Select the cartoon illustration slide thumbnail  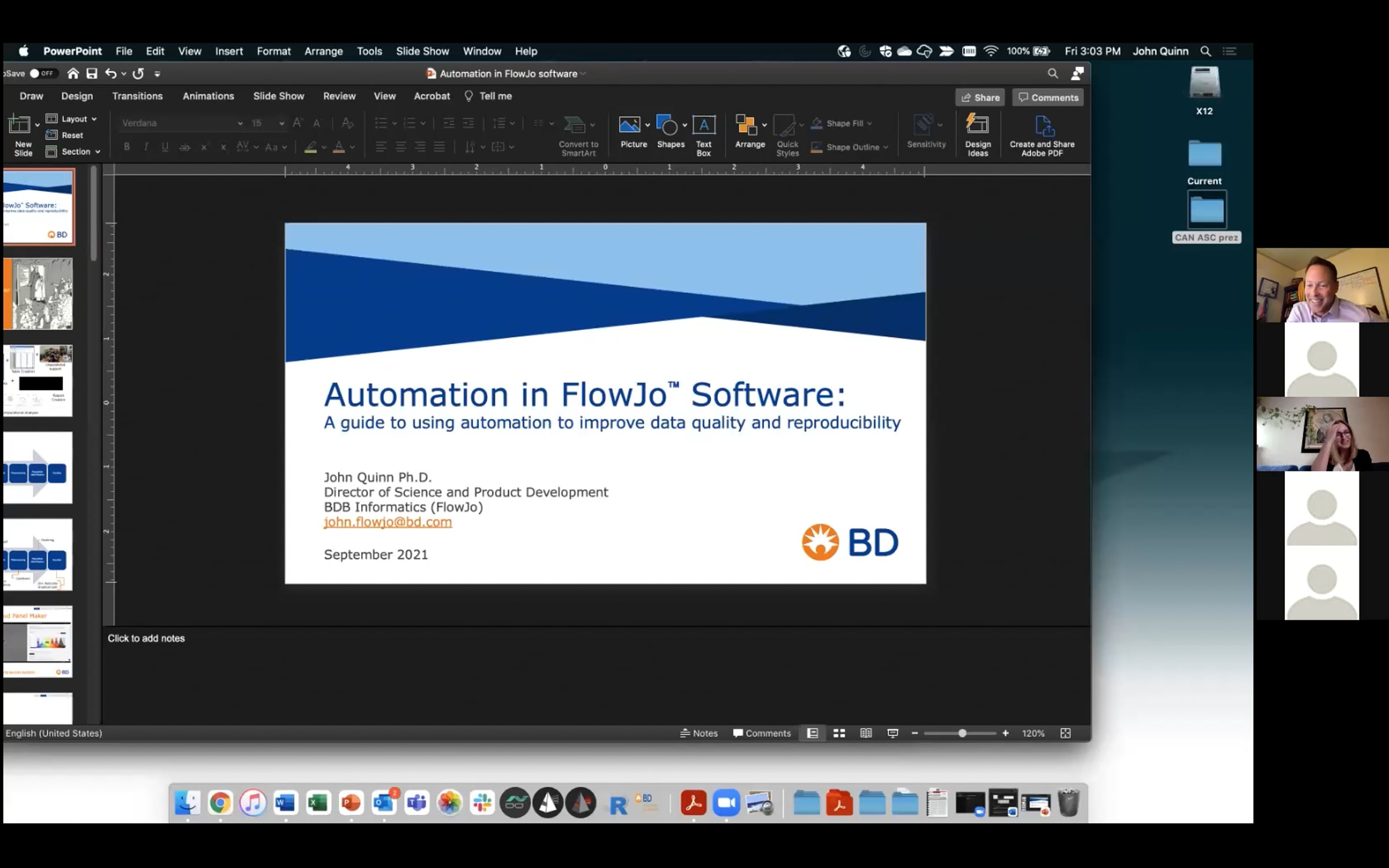38,294
